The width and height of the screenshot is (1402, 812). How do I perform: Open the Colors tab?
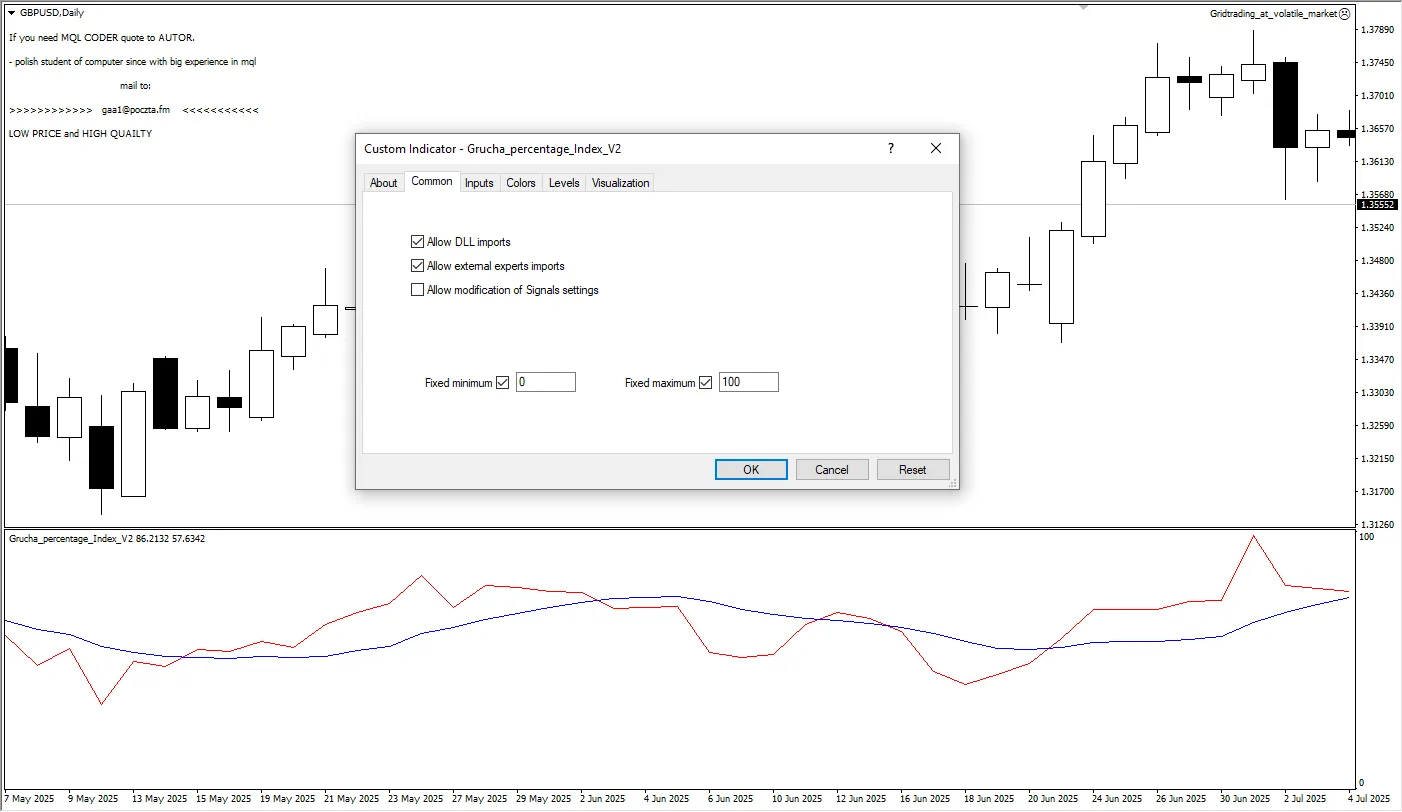(x=521, y=183)
